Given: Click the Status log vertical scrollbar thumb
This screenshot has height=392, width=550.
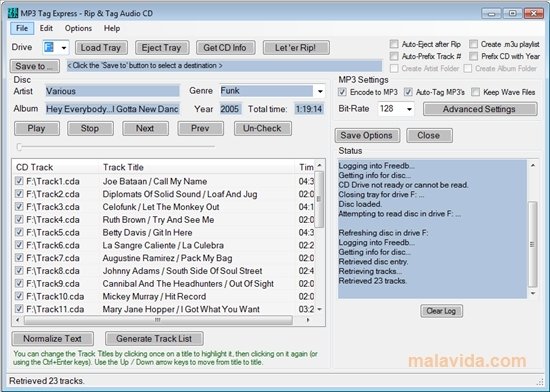Looking at the screenshot, I should tap(533, 244).
